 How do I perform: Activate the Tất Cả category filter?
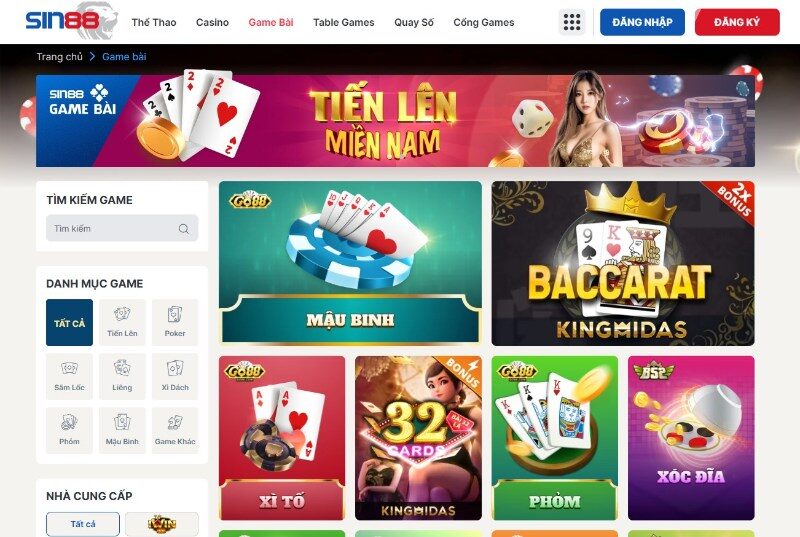pos(69,322)
